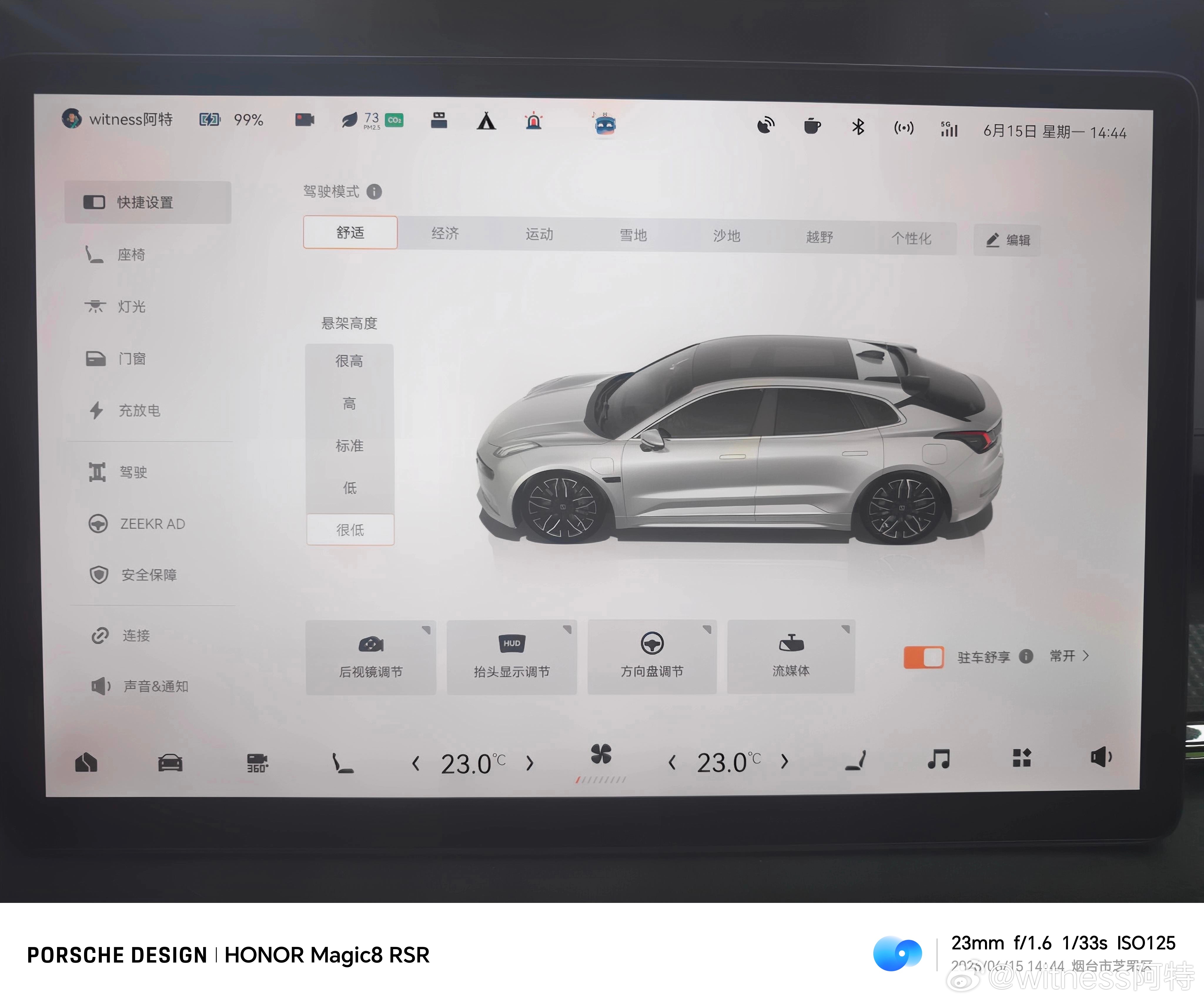This screenshot has width=1204, height=1004.
Task: Decrease left temperature with left arrow
Action: pyautogui.click(x=416, y=764)
